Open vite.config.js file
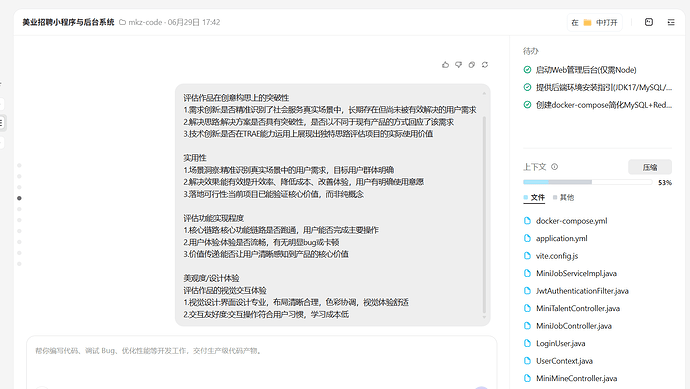The width and height of the screenshot is (690, 389). coord(557,256)
